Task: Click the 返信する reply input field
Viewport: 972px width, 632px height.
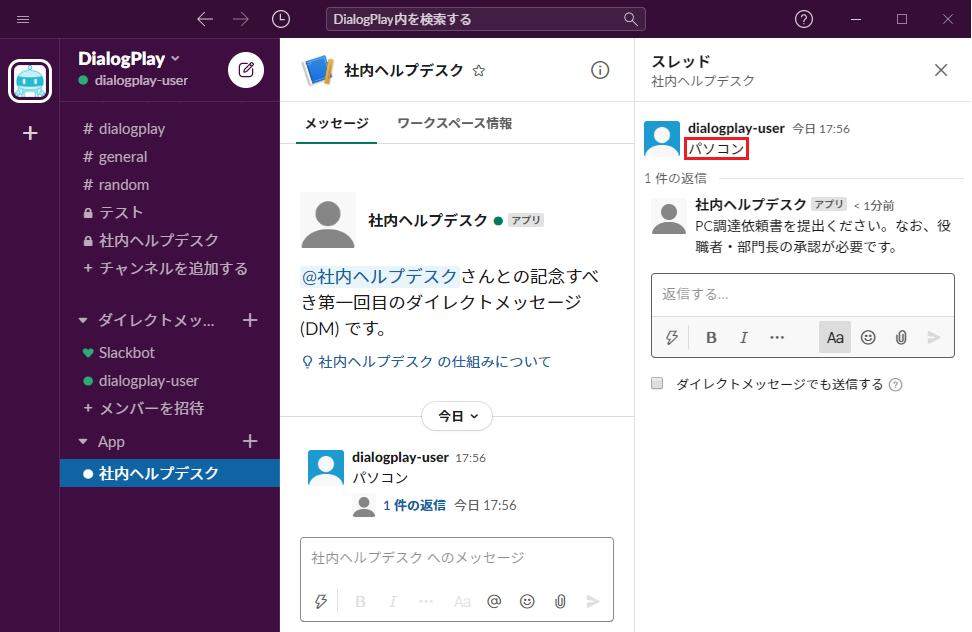Action: point(802,294)
